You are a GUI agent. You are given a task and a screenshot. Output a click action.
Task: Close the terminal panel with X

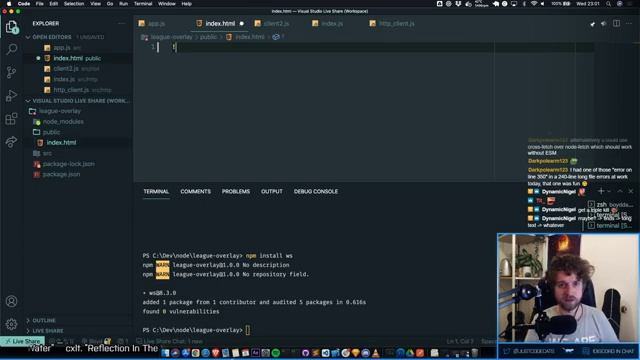(631, 191)
